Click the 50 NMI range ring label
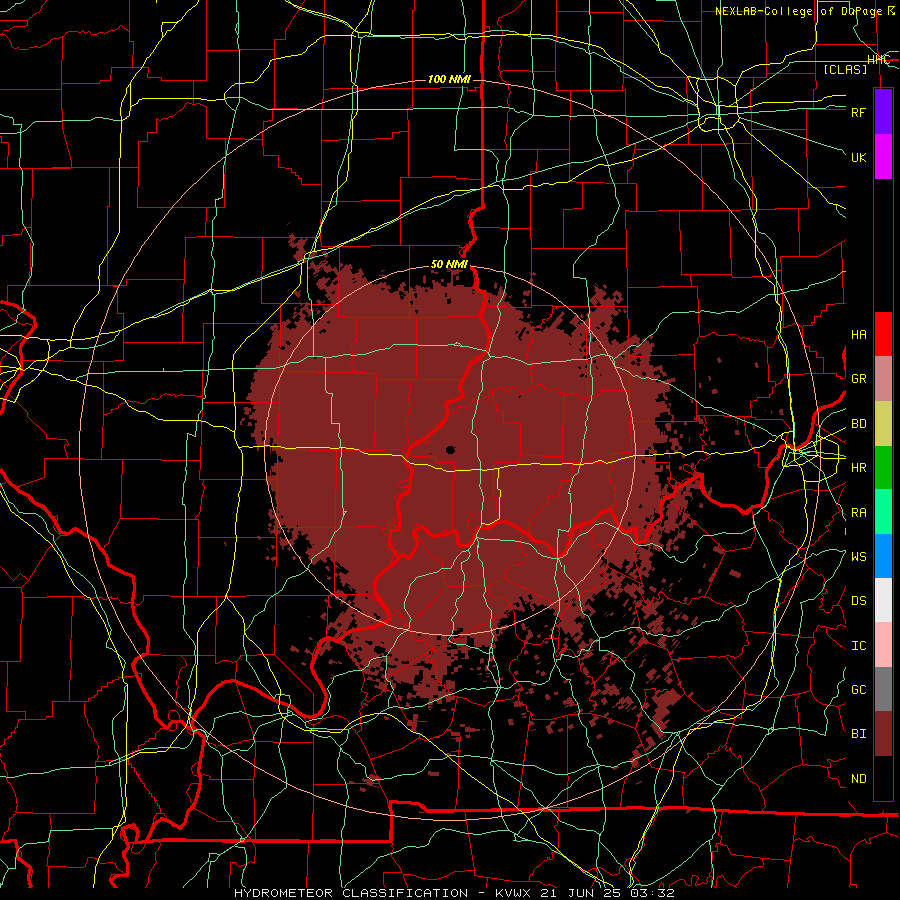The width and height of the screenshot is (900, 900). (449, 265)
